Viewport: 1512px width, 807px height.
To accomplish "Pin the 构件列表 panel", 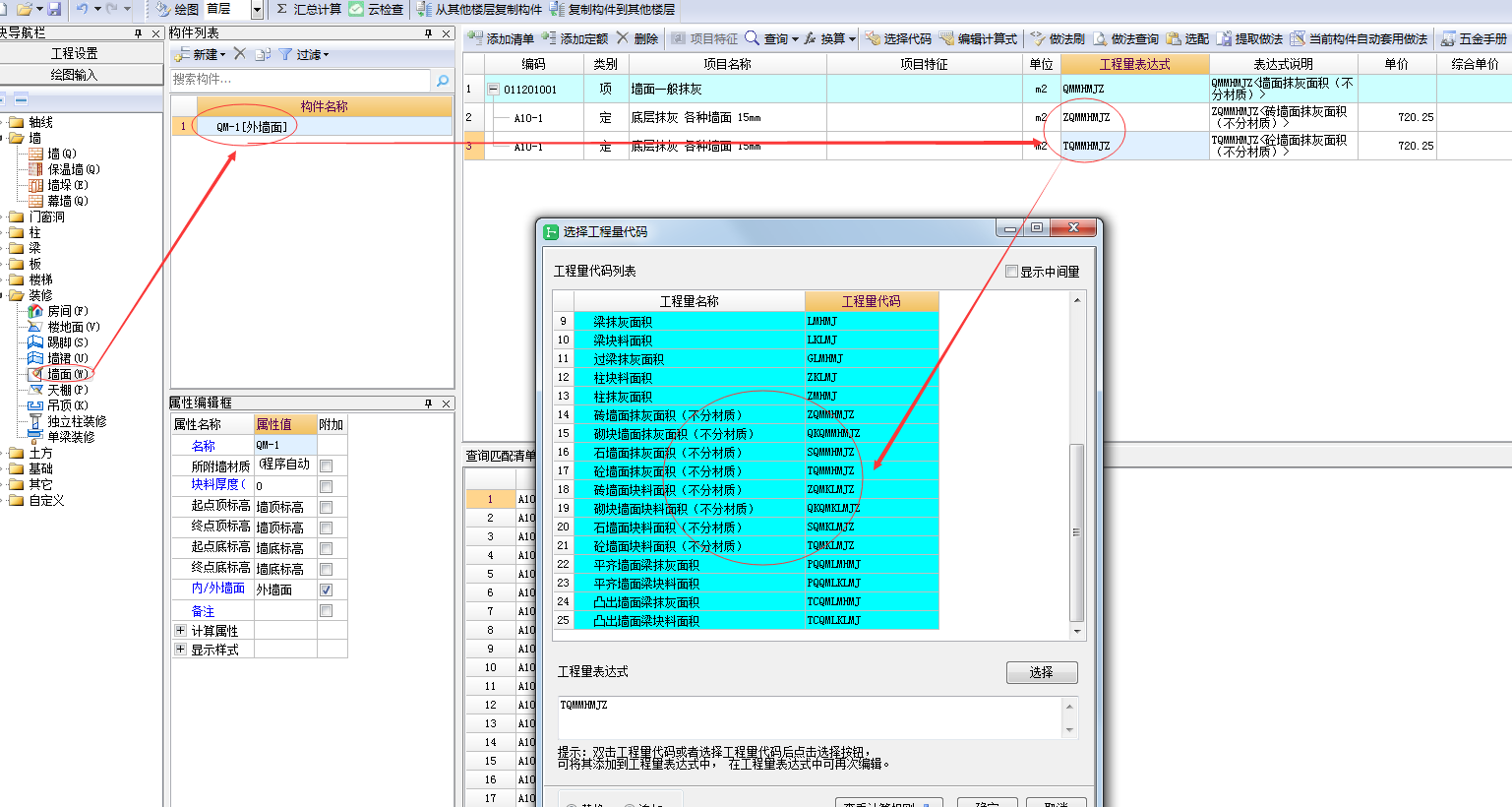I will 429,33.
